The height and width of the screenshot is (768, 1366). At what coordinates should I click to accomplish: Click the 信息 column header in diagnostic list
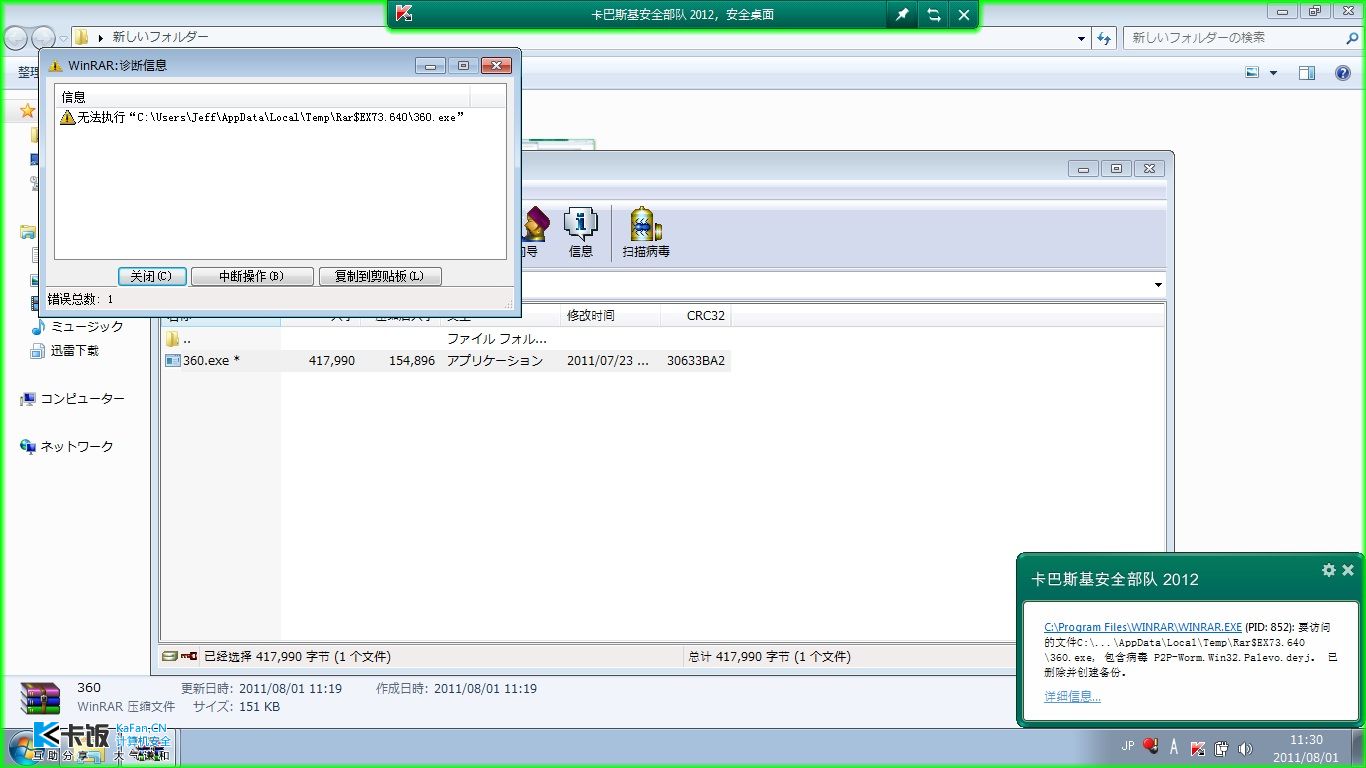click(x=262, y=97)
